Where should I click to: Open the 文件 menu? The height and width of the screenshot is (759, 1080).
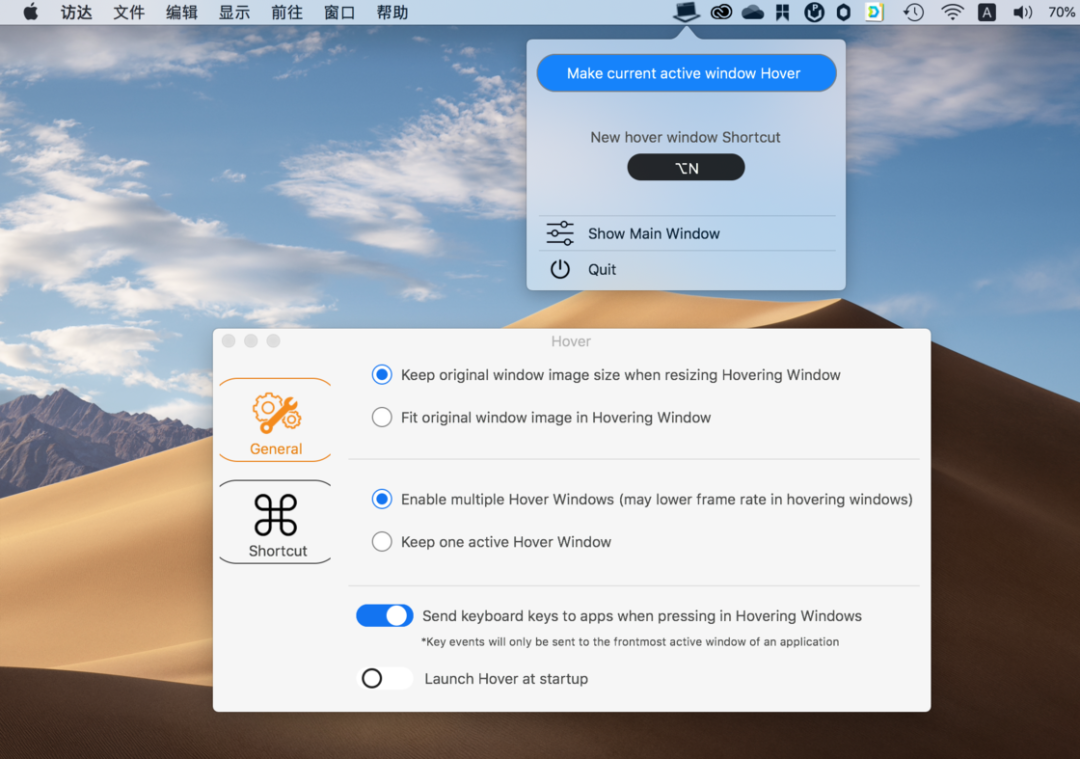pyautogui.click(x=129, y=12)
